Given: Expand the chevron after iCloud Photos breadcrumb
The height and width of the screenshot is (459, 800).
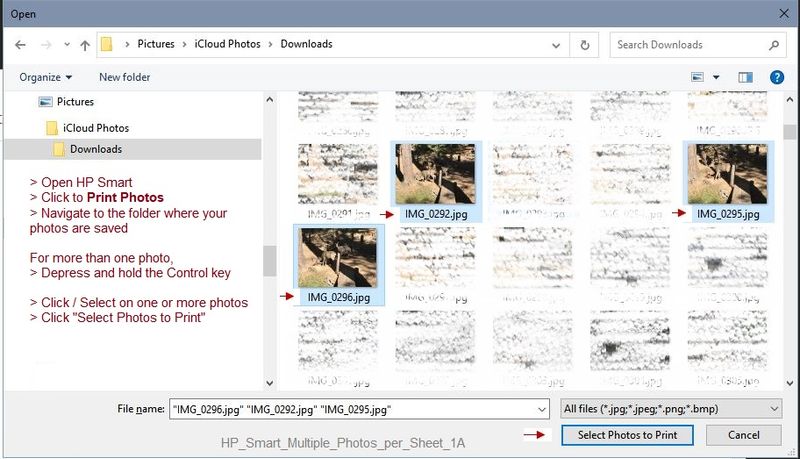Looking at the screenshot, I should pyautogui.click(x=271, y=44).
